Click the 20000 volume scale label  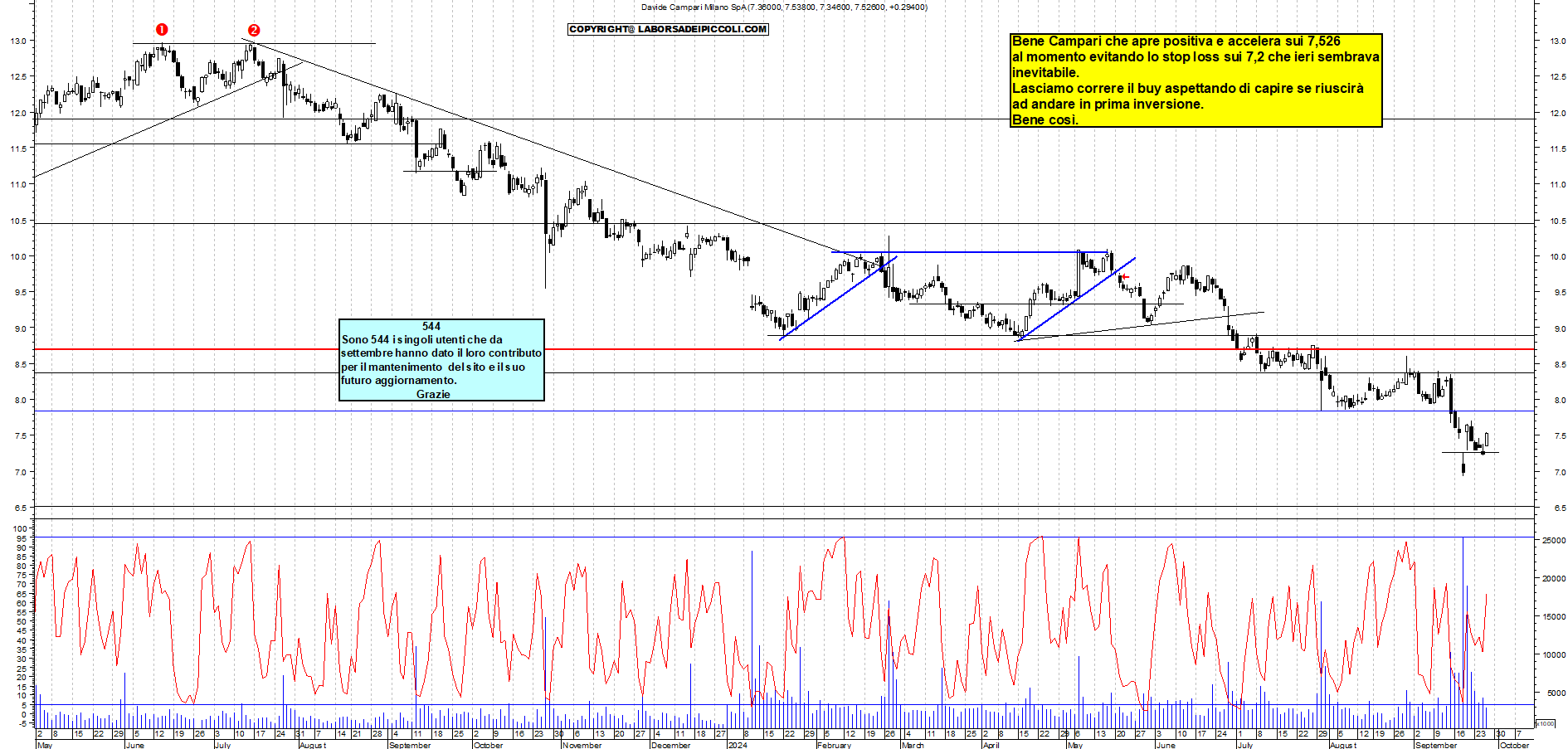click(x=1553, y=579)
